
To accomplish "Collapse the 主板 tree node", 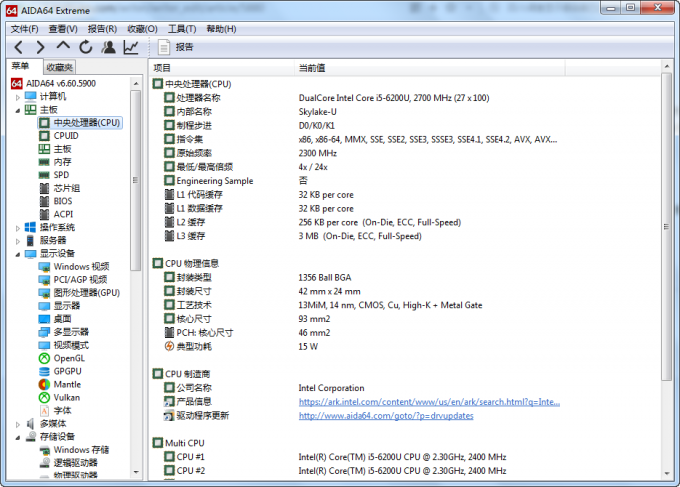I will point(17,109).
